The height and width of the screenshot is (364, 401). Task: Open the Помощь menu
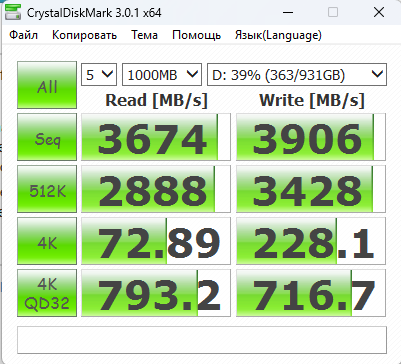pyautogui.click(x=196, y=35)
